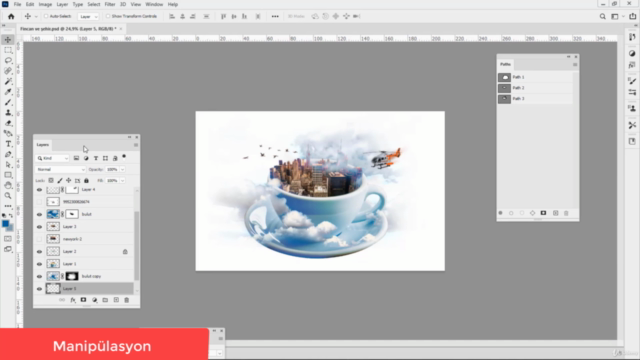Click the Paths panel tab
The width and height of the screenshot is (640, 360).
tap(505, 64)
